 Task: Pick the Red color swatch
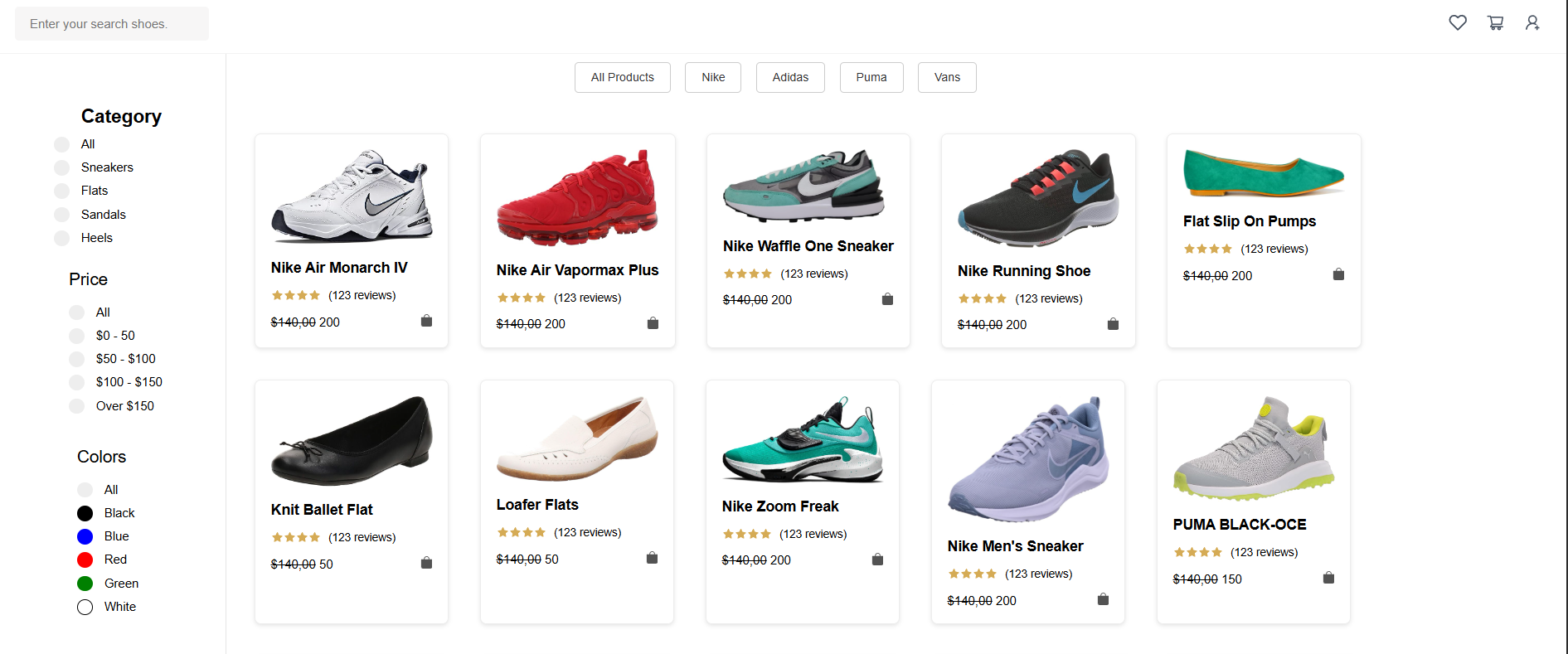click(85, 560)
